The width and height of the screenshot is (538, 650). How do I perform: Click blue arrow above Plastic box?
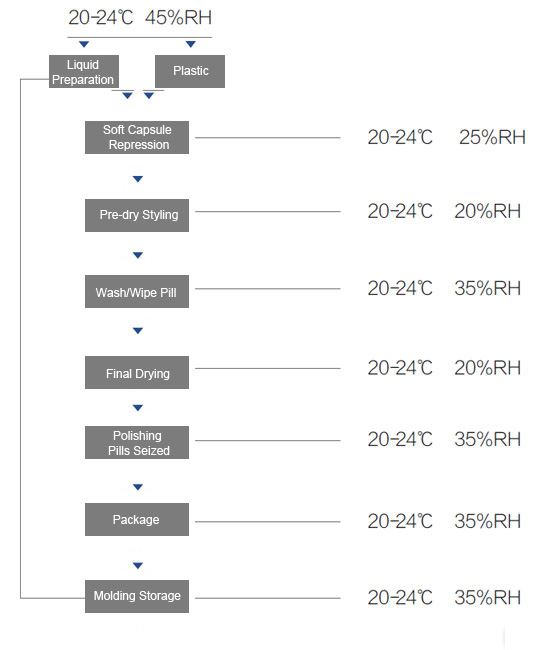tap(191, 44)
